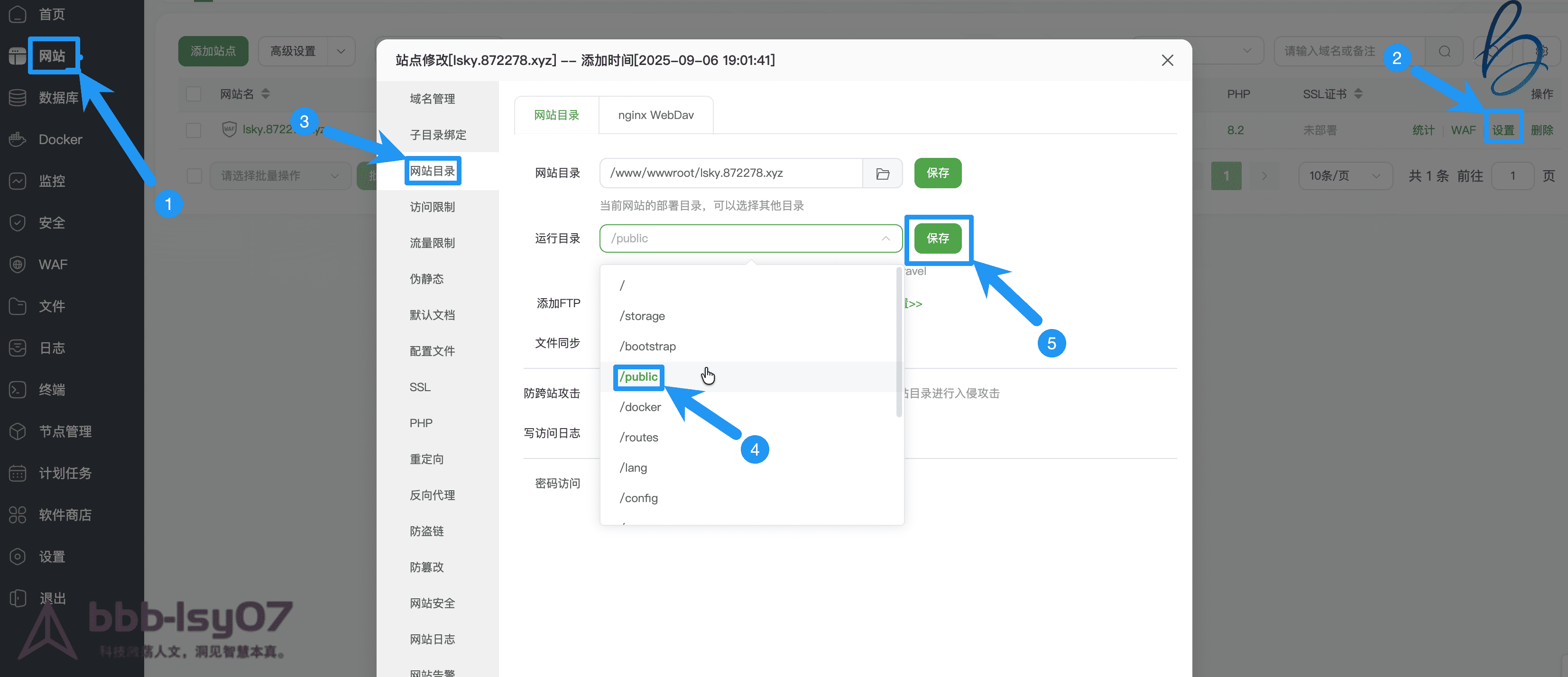Screen dimensions: 1568x677
Task: Open the 文件 file manager
Action: 52,306
